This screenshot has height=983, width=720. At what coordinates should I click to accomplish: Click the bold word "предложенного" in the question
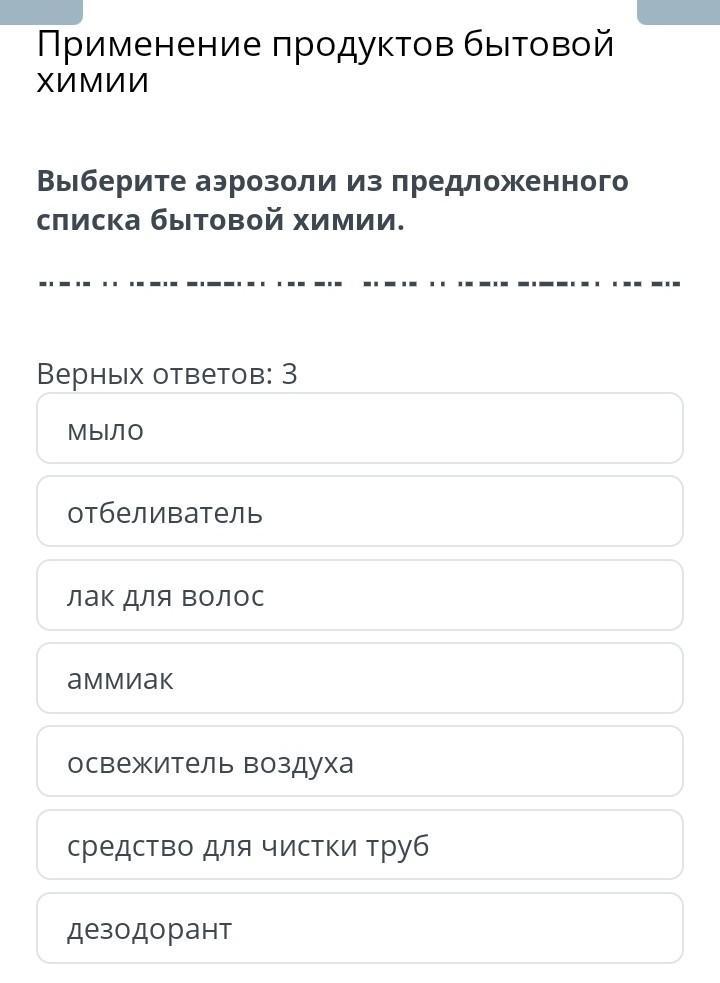(509, 182)
